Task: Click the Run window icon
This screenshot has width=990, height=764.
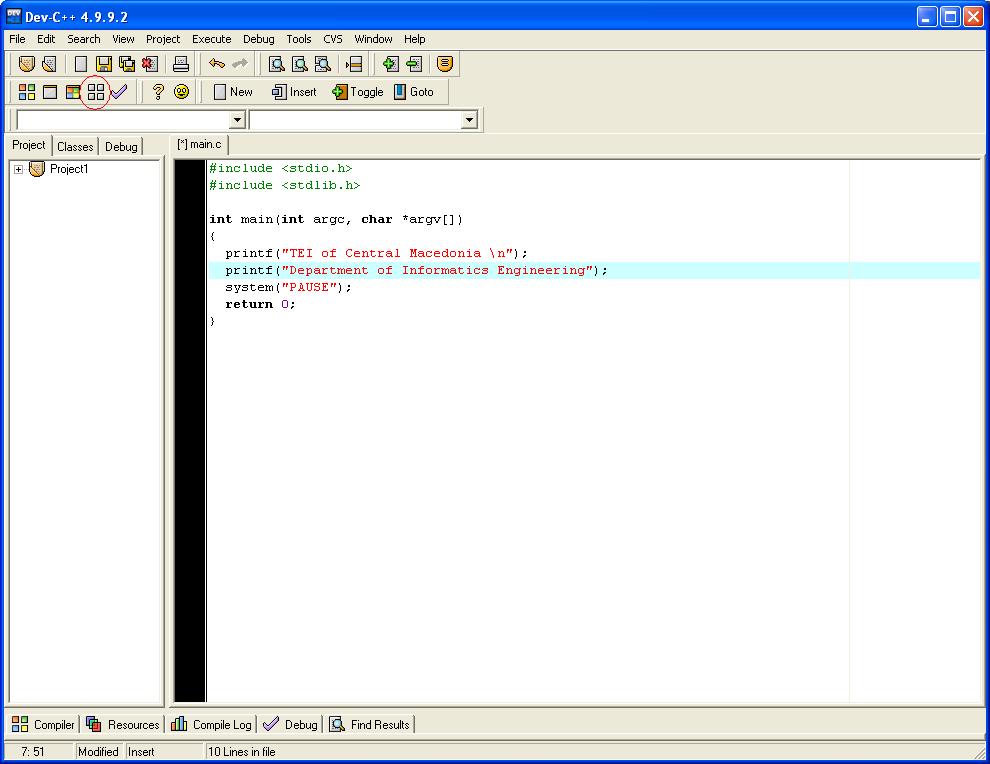Action: point(50,92)
